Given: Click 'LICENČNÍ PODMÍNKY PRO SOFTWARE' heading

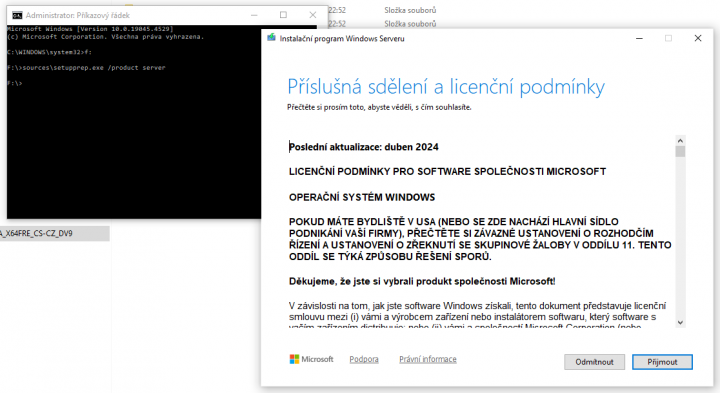Looking at the screenshot, I should (x=447, y=172).
